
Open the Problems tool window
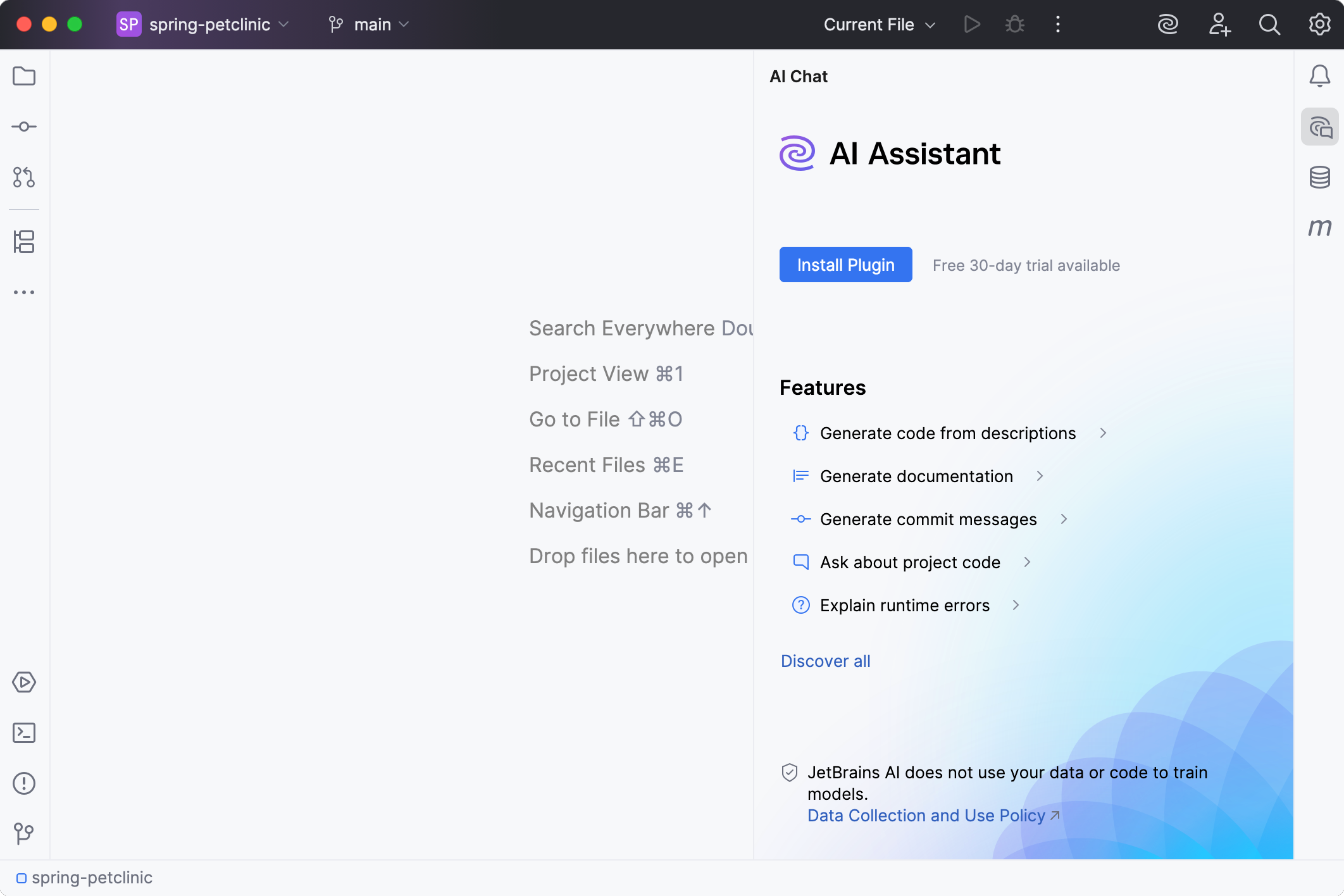coord(24,783)
